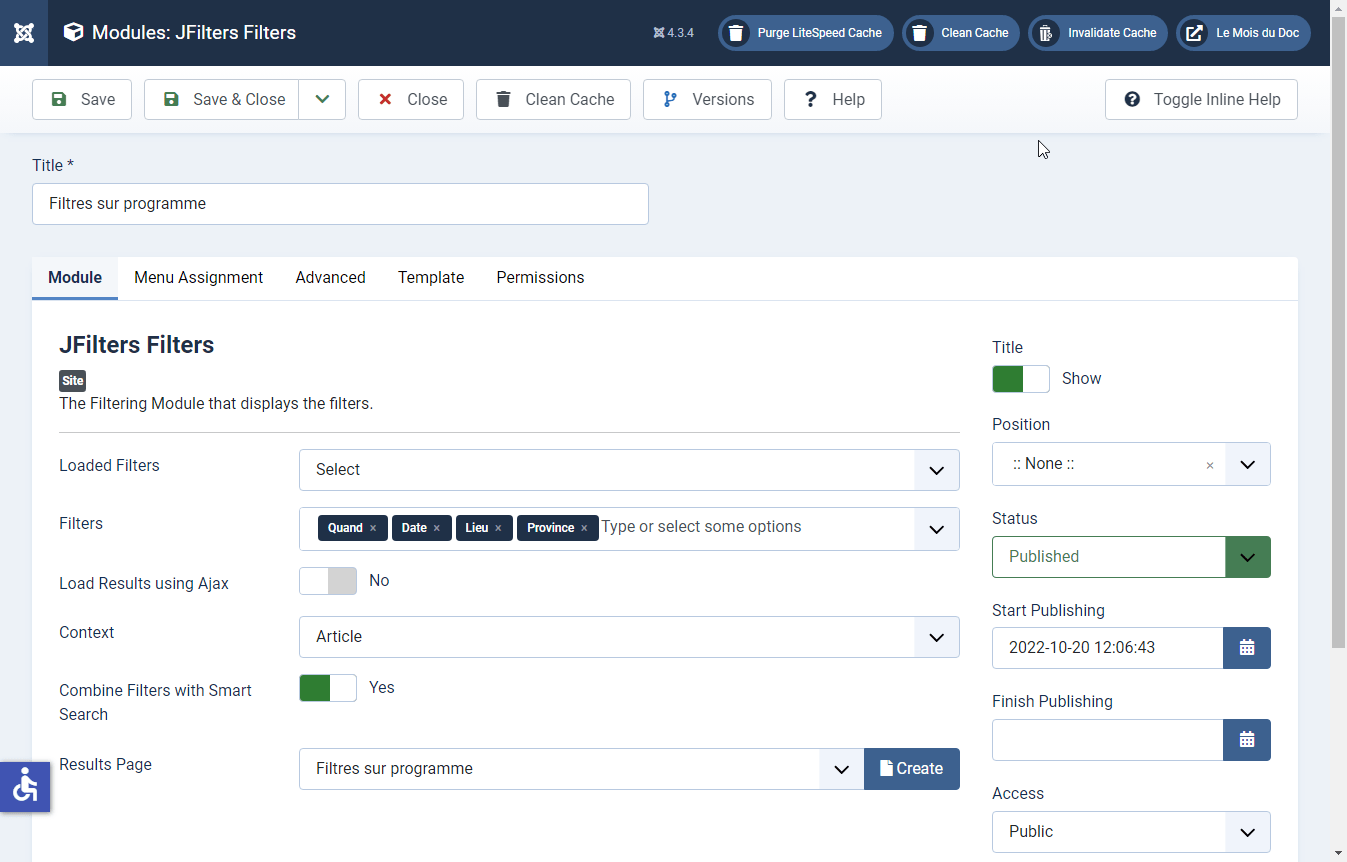Image resolution: width=1347 pixels, height=862 pixels.
Task: Open the Loaded Filters dropdown
Action: 629,470
